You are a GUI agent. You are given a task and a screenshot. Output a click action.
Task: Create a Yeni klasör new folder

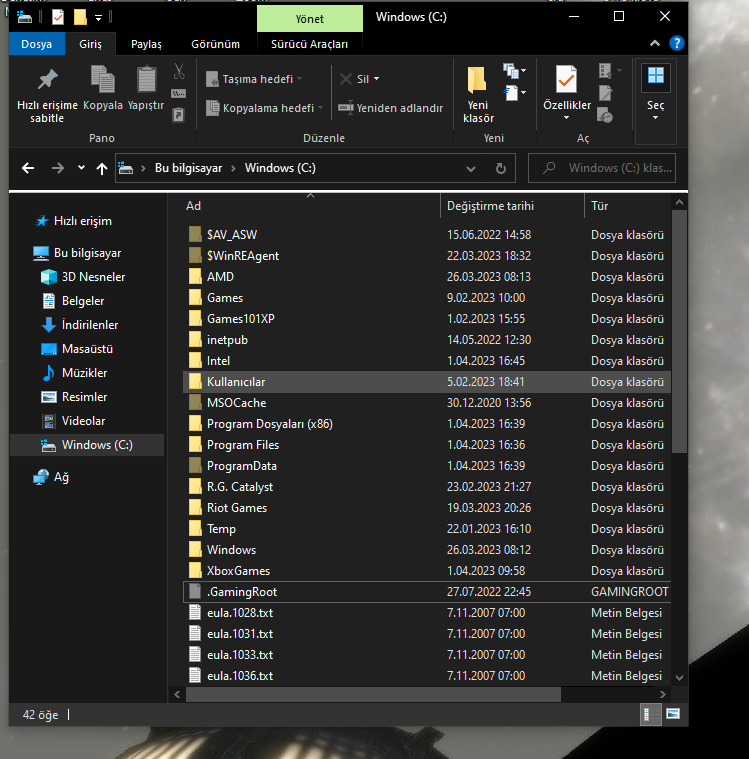(478, 95)
